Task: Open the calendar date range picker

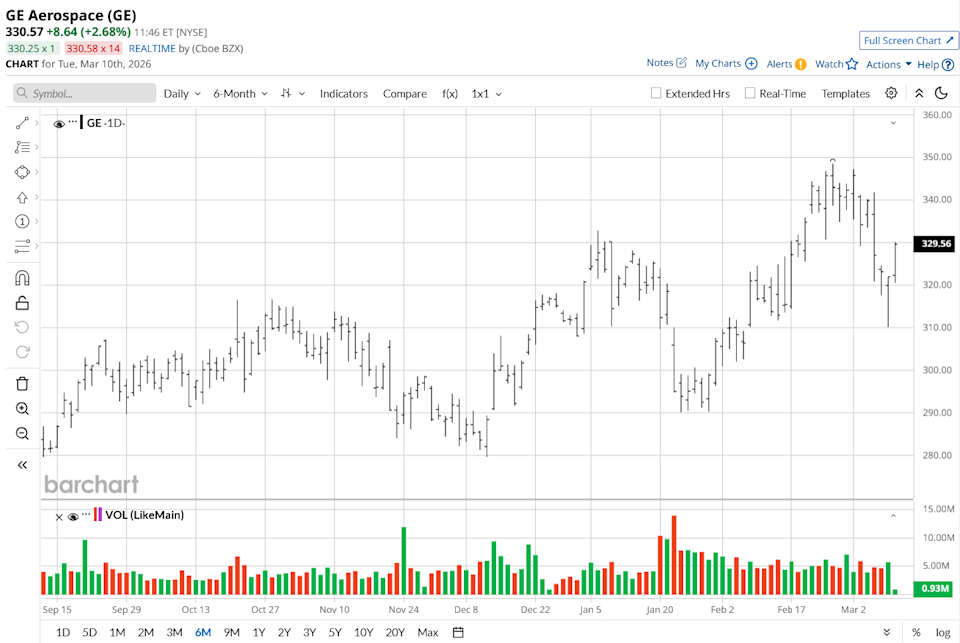Action: [x=458, y=632]
